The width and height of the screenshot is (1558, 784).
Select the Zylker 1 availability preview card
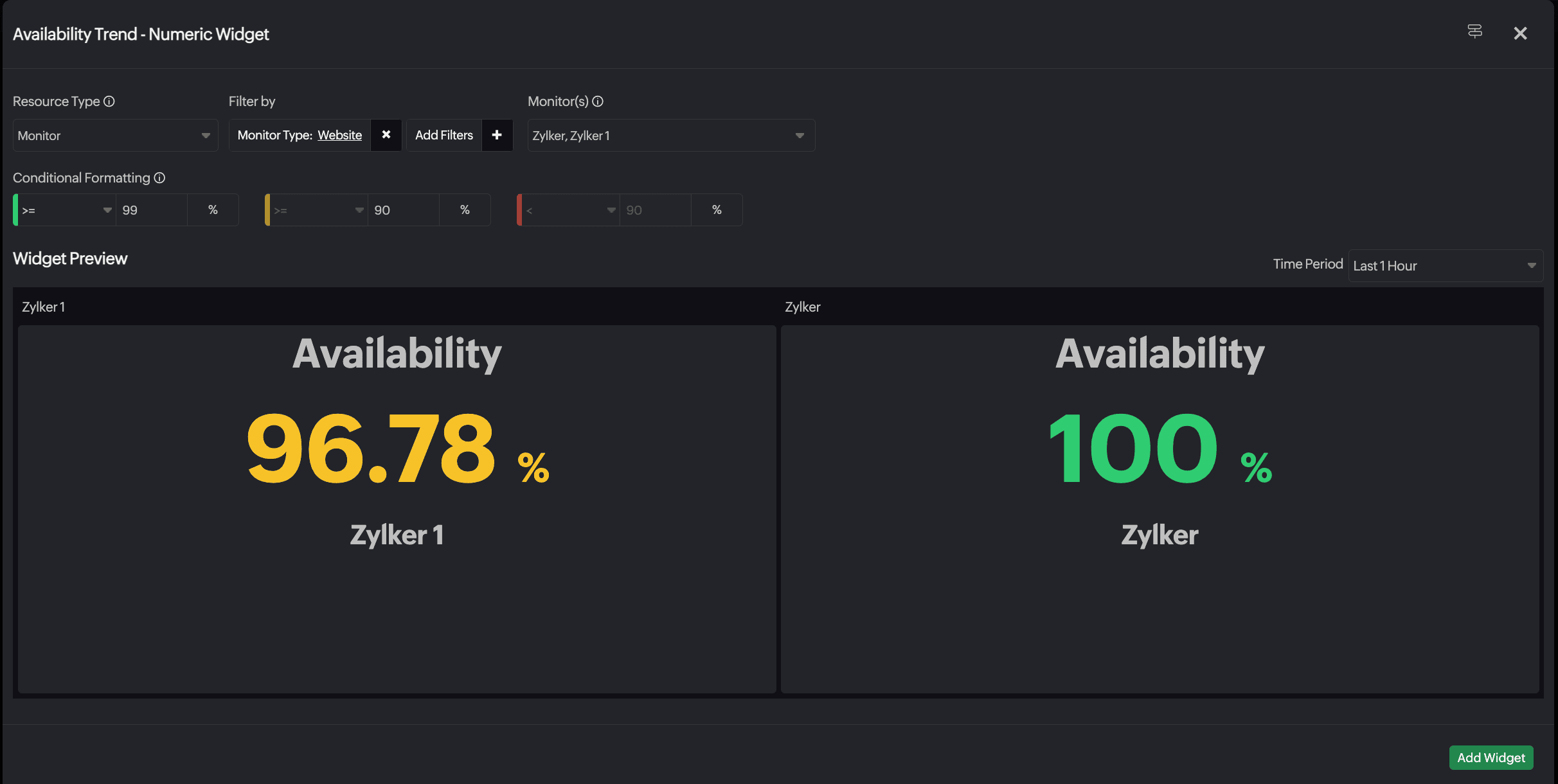[397, 508]
